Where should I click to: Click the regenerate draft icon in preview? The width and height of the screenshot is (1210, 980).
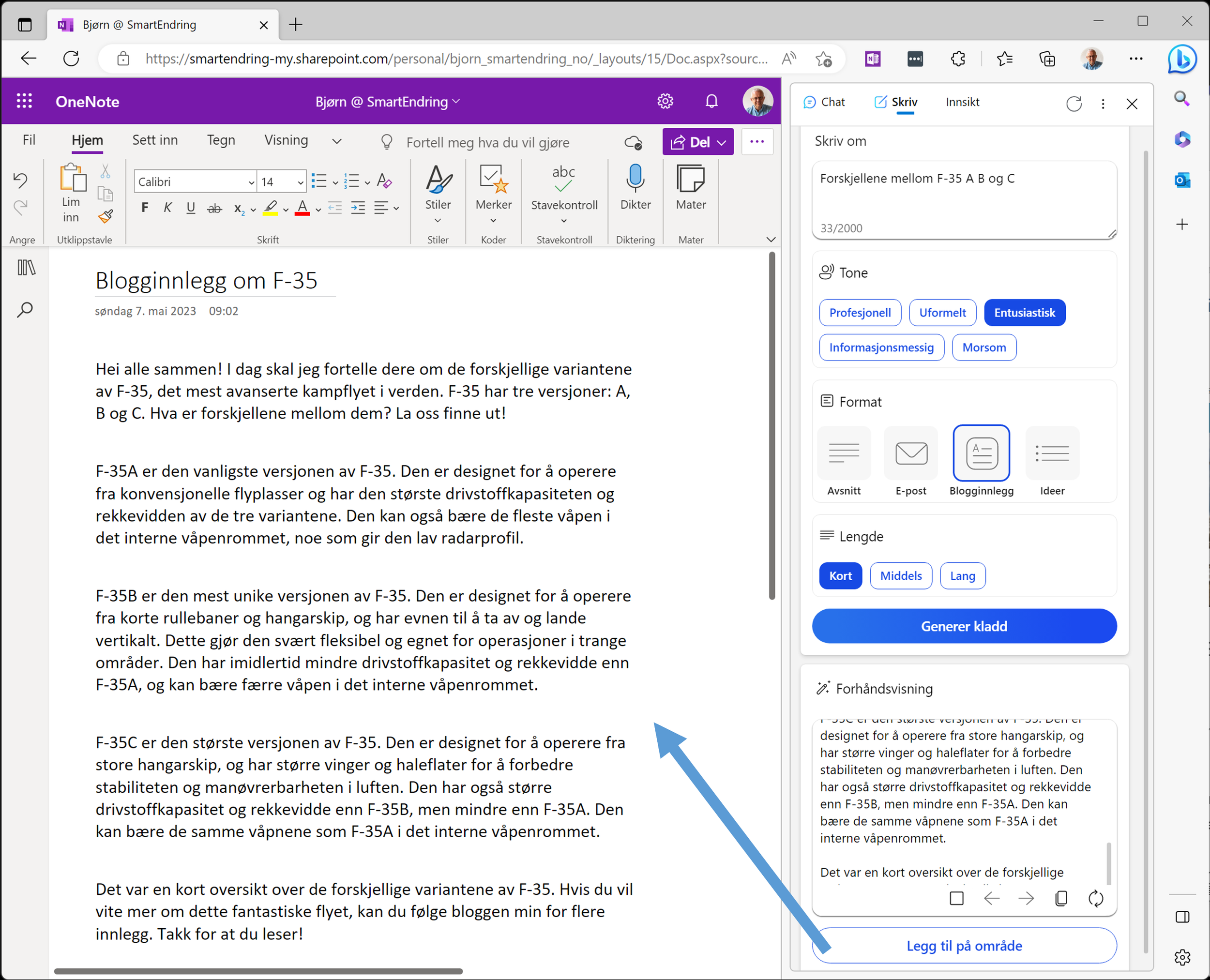click(1095, 898)
